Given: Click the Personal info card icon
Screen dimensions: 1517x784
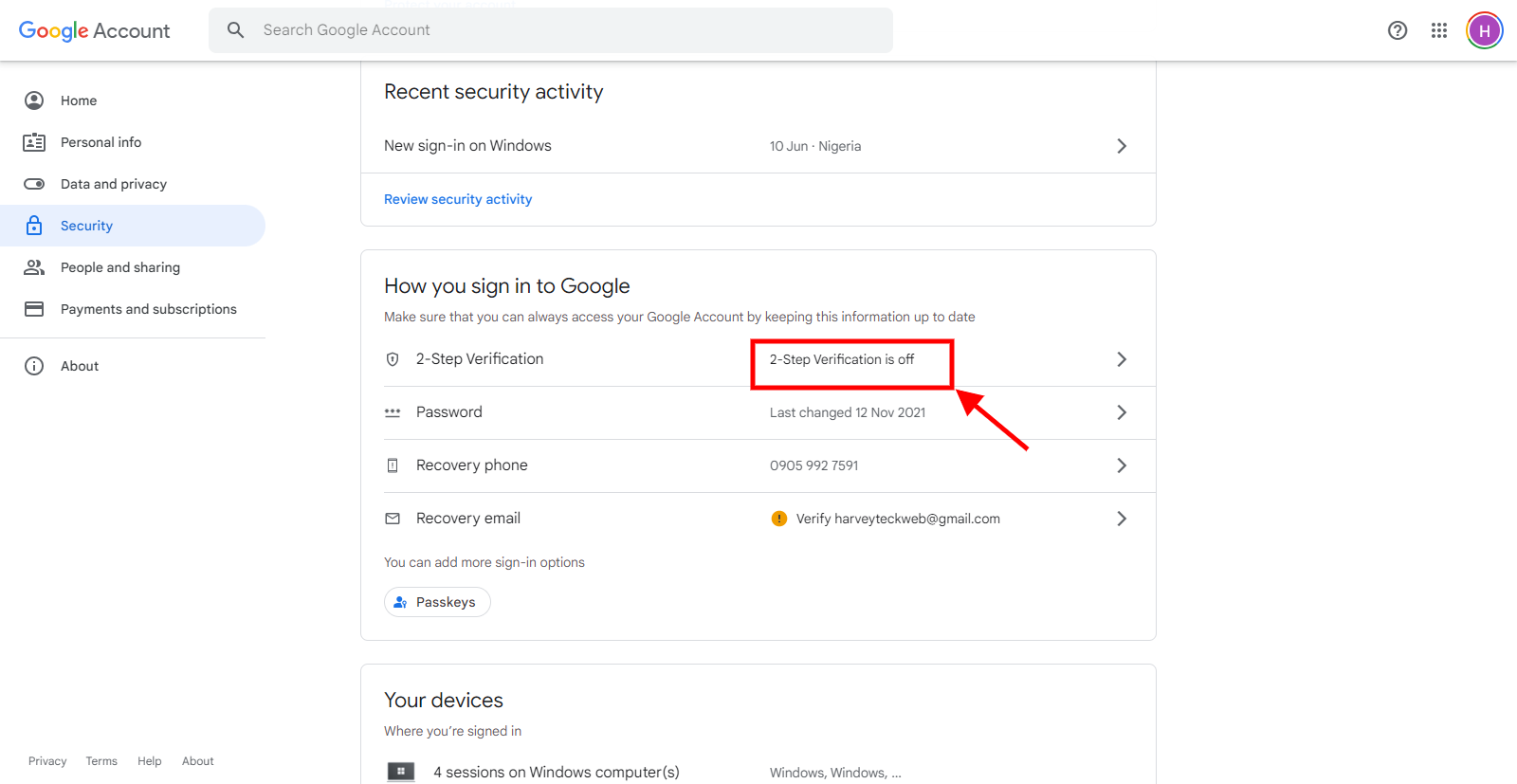Looking at the screenshot, I should click(x=34, y=142).
